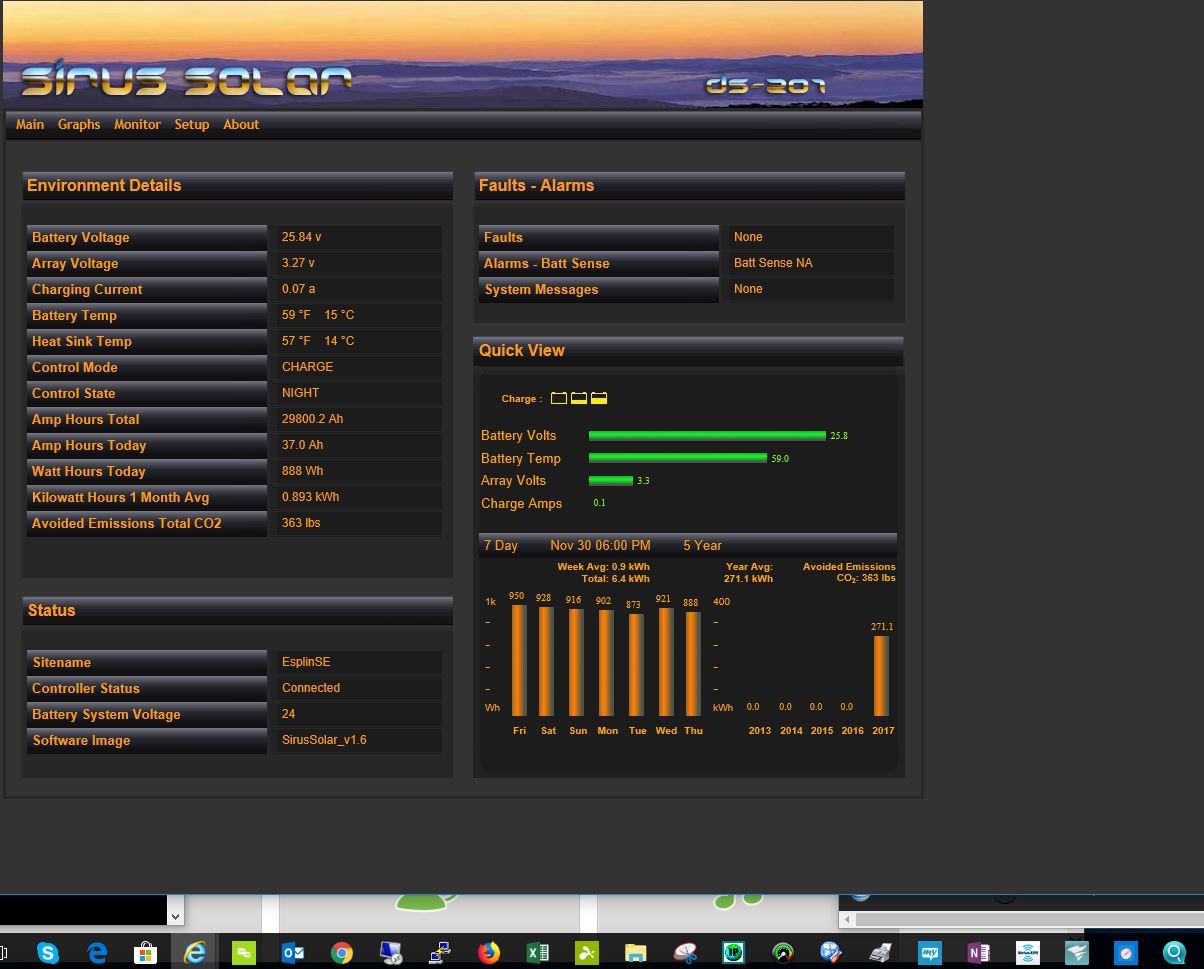
Task: Open Outlook from the taskbar
Action: click(292, 953)
